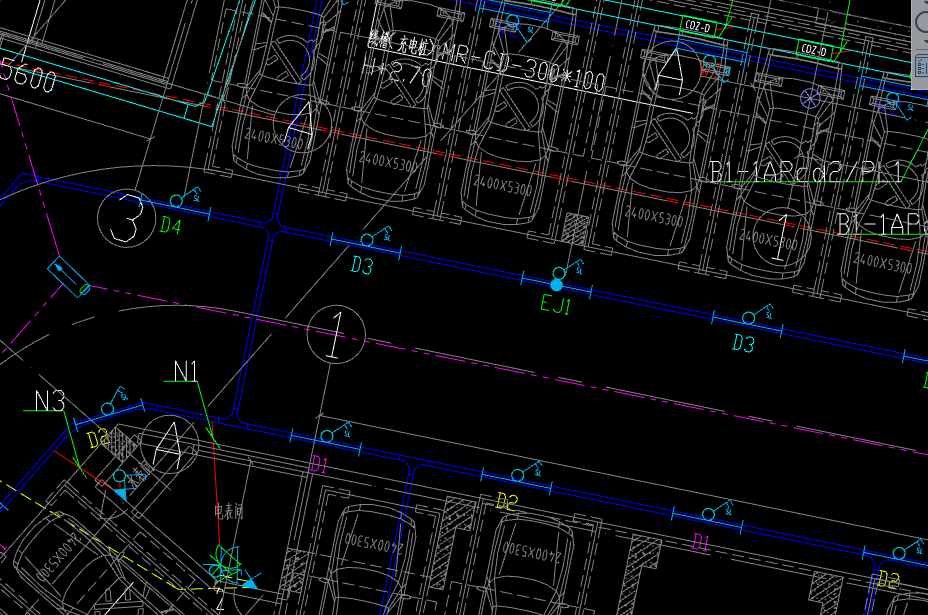Image resolution: width=928 pixels, height=615 pixels.
Task: Pick the purple starburst circle symbol
Action: click(x=810, y=98)
